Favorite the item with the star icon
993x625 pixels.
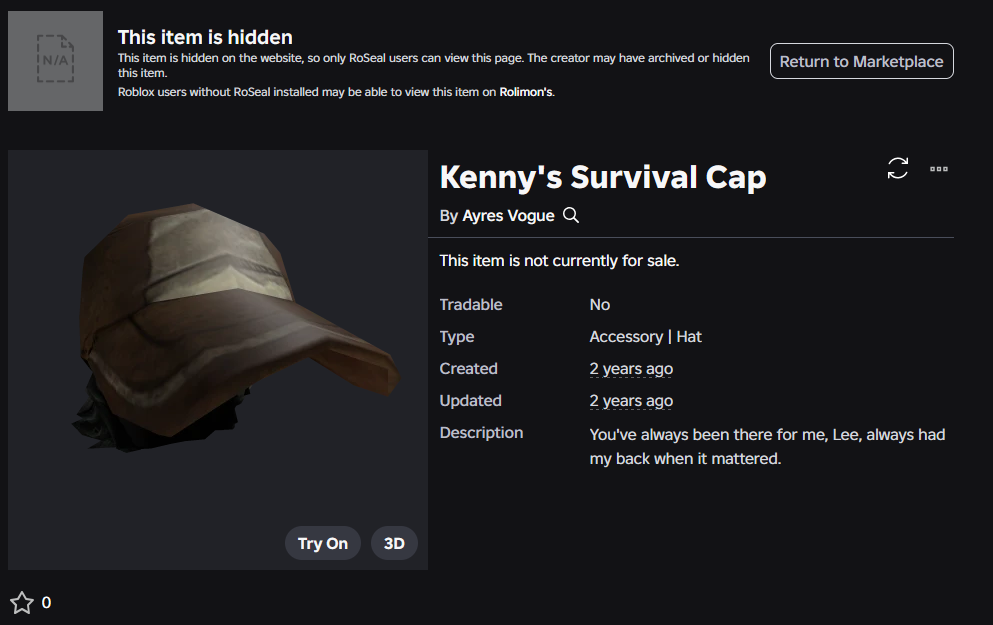pos(22,602)
